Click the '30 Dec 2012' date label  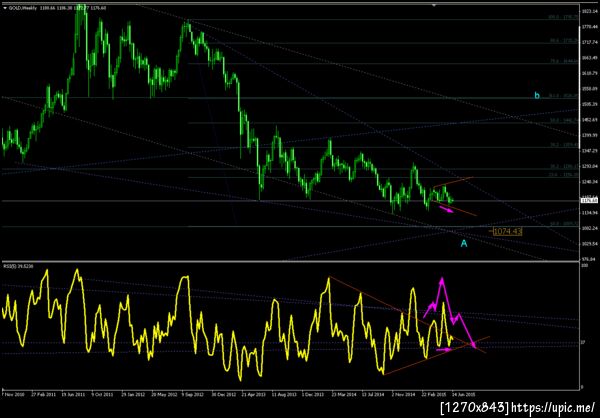[x=224, y=394]
